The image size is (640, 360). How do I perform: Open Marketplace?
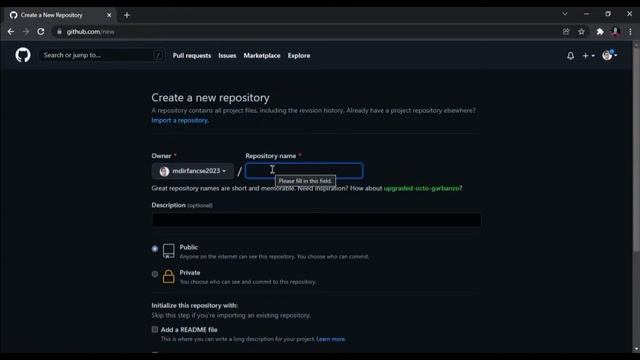point(262,56)
